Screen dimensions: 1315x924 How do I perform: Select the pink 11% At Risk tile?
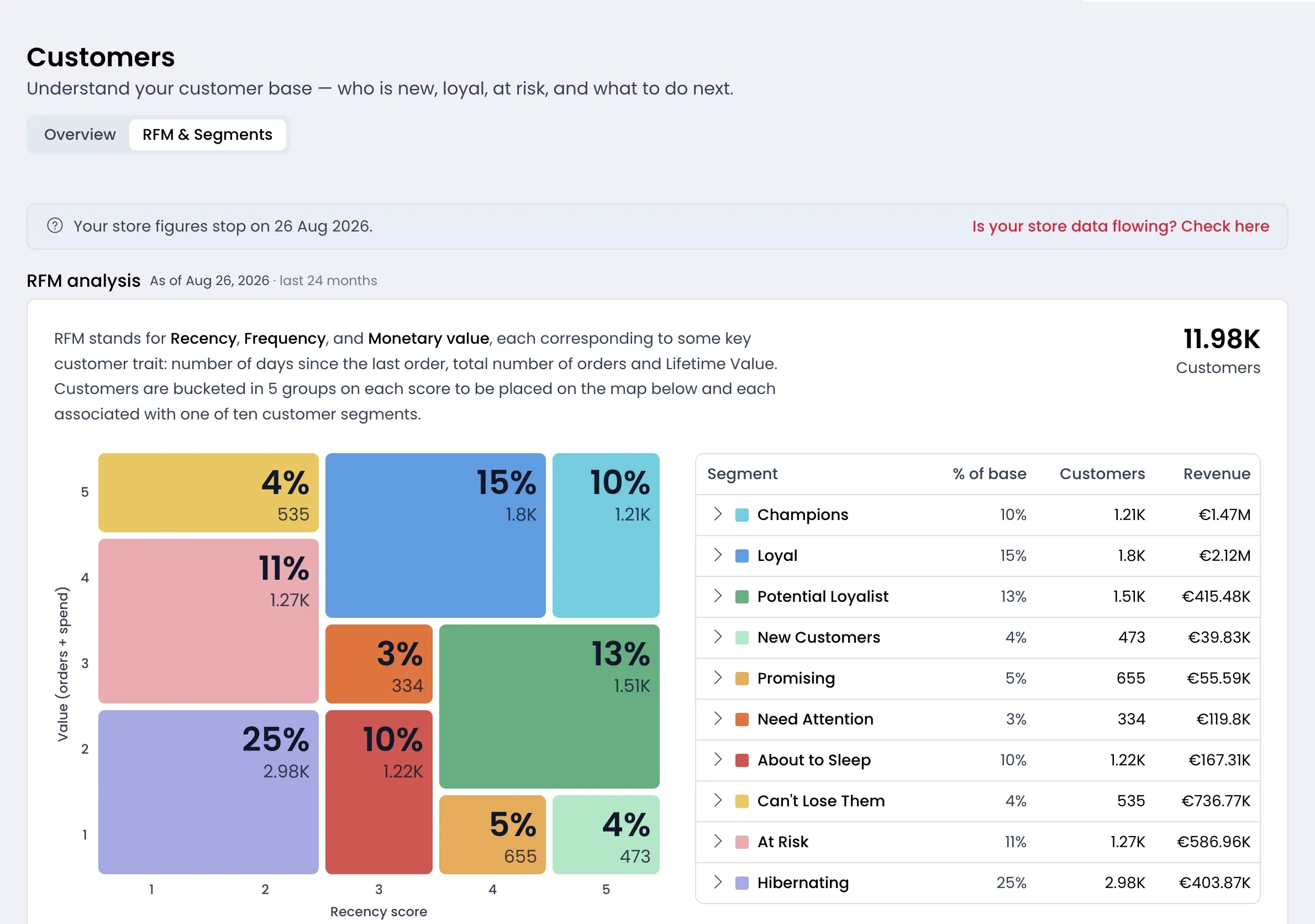point(208,621)
